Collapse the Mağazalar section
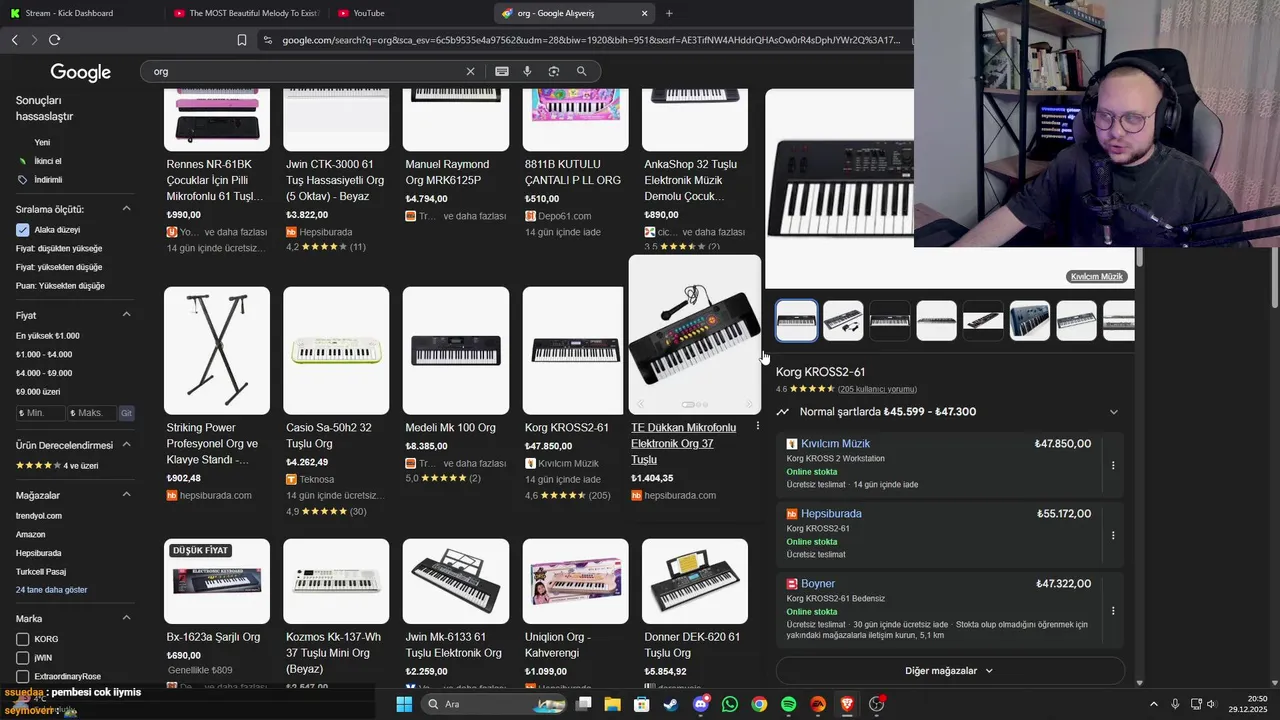This screenshot has height=720, width=1280. 126,495
